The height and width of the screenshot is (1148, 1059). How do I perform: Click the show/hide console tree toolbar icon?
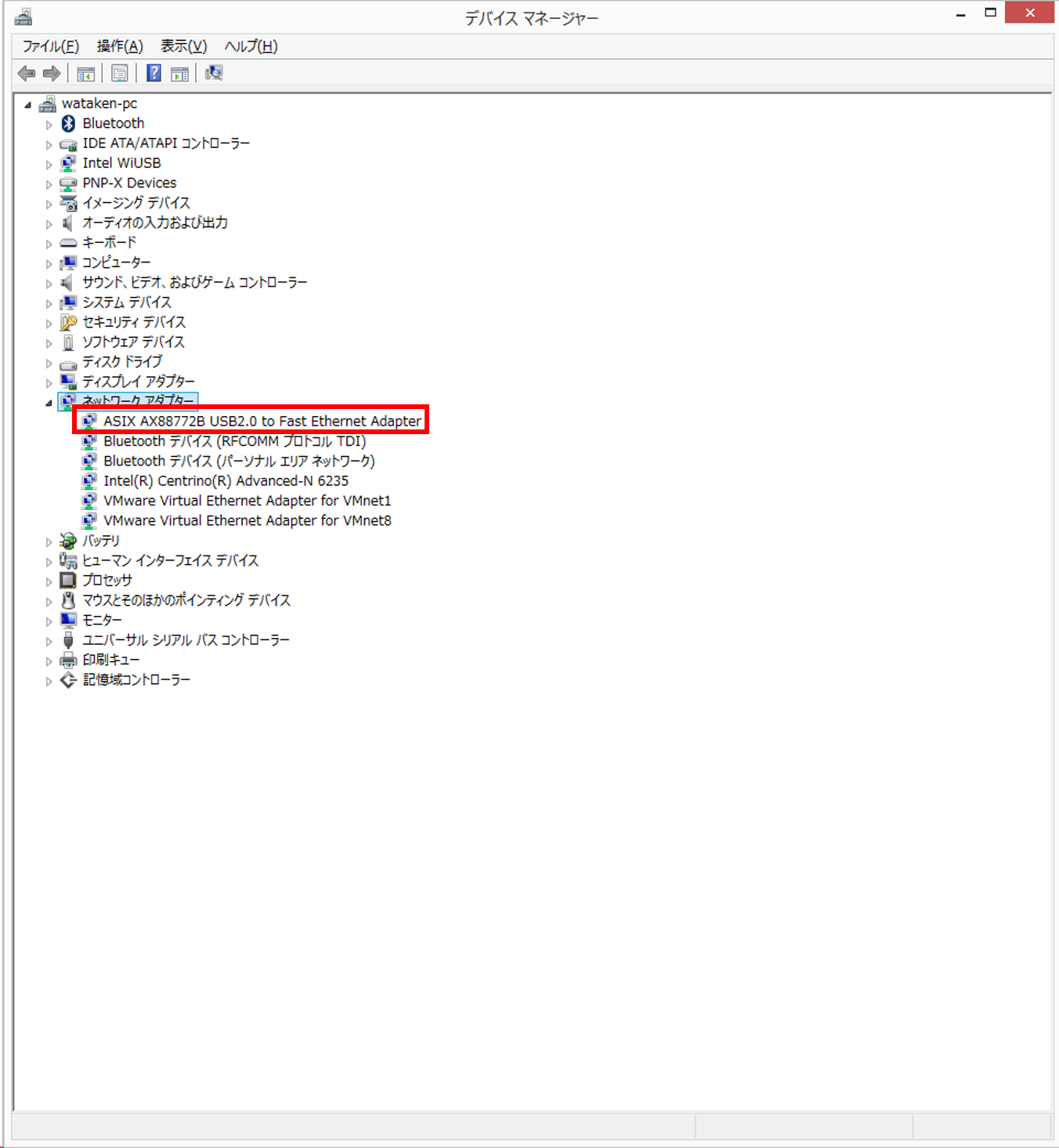coord(86,74)
